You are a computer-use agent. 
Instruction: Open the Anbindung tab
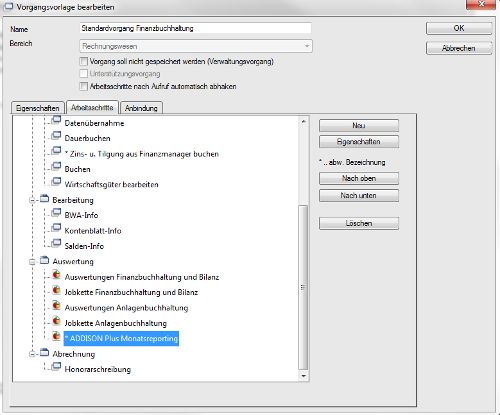141,108
